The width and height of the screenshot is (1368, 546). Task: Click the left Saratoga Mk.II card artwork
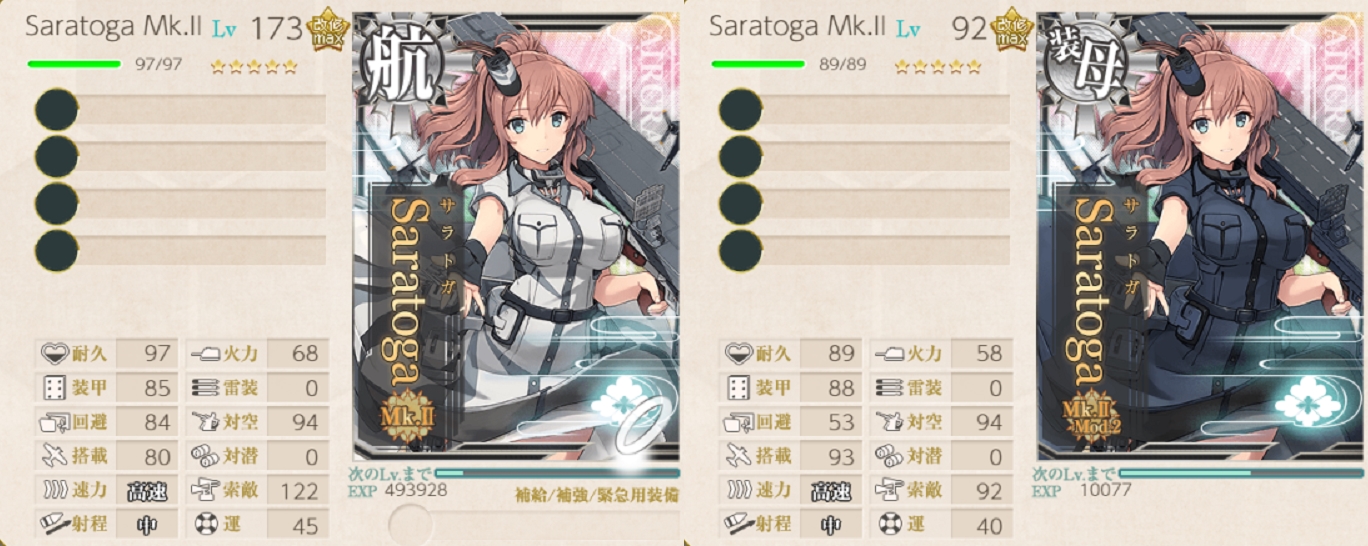(x=517, y=236)
